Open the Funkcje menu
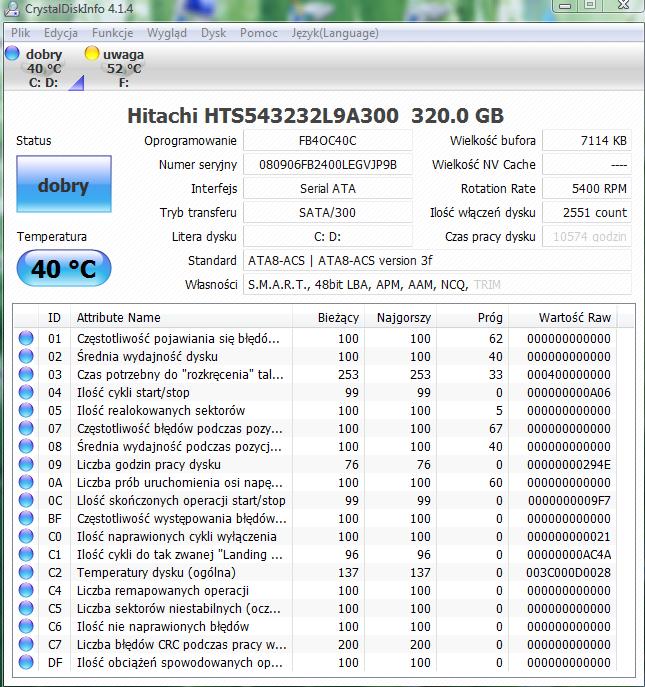The image size is (645, 687). click(113, 33)
